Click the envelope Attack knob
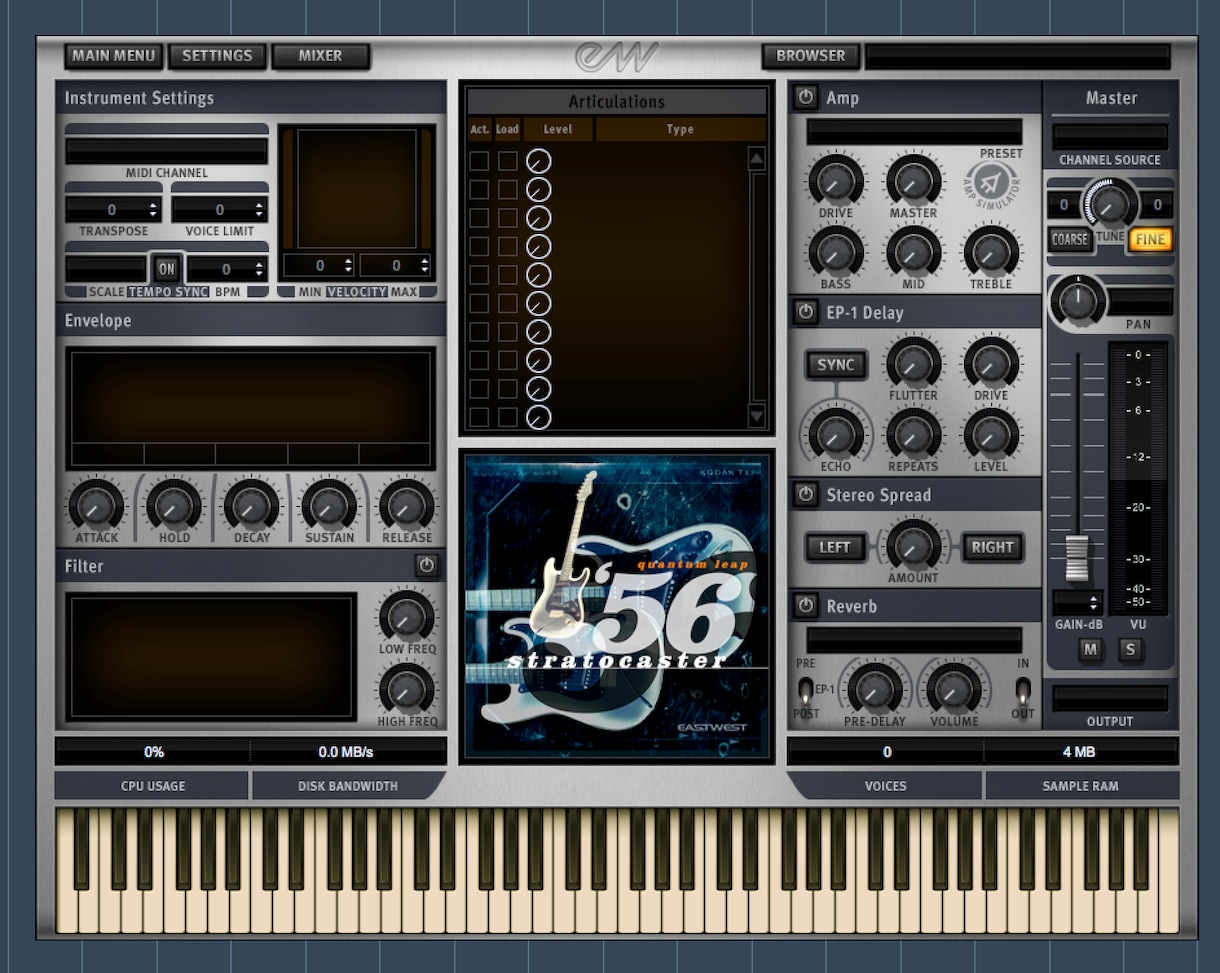Image resolution: width=1220 pixels, height=973 pixels. (95, 505)
